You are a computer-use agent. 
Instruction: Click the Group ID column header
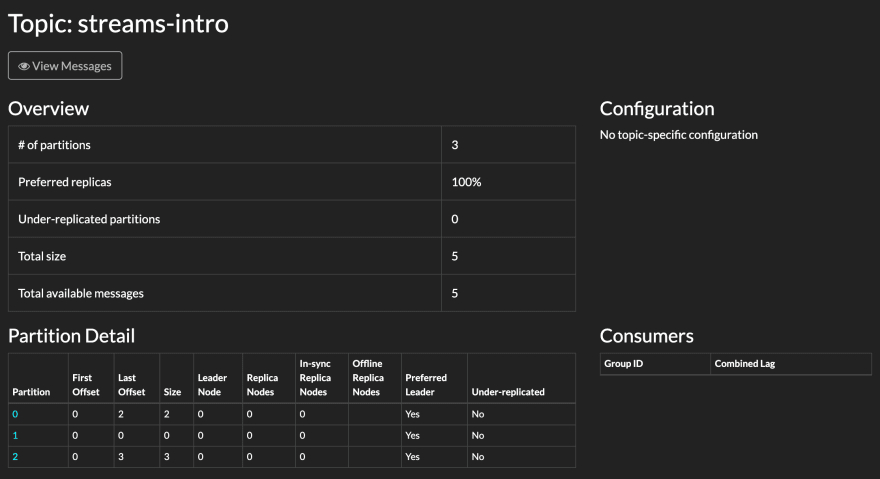click(624, 364)
